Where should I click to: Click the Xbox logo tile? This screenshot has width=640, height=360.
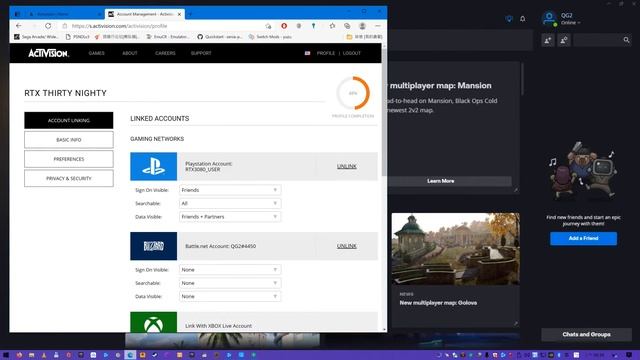point(153,322)
